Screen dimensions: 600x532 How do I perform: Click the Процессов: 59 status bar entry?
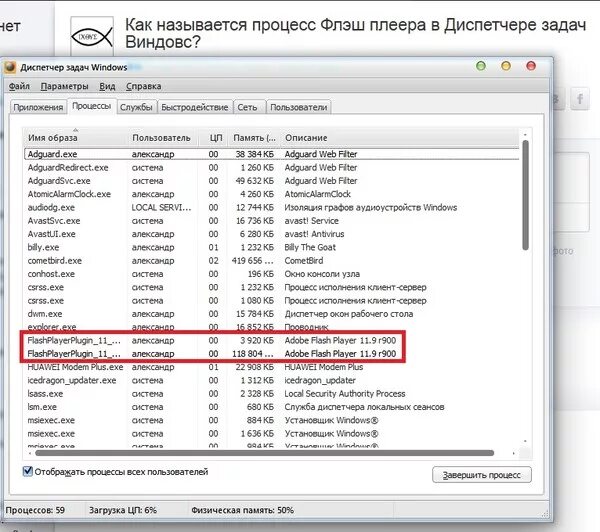click(x=35, y=510)
